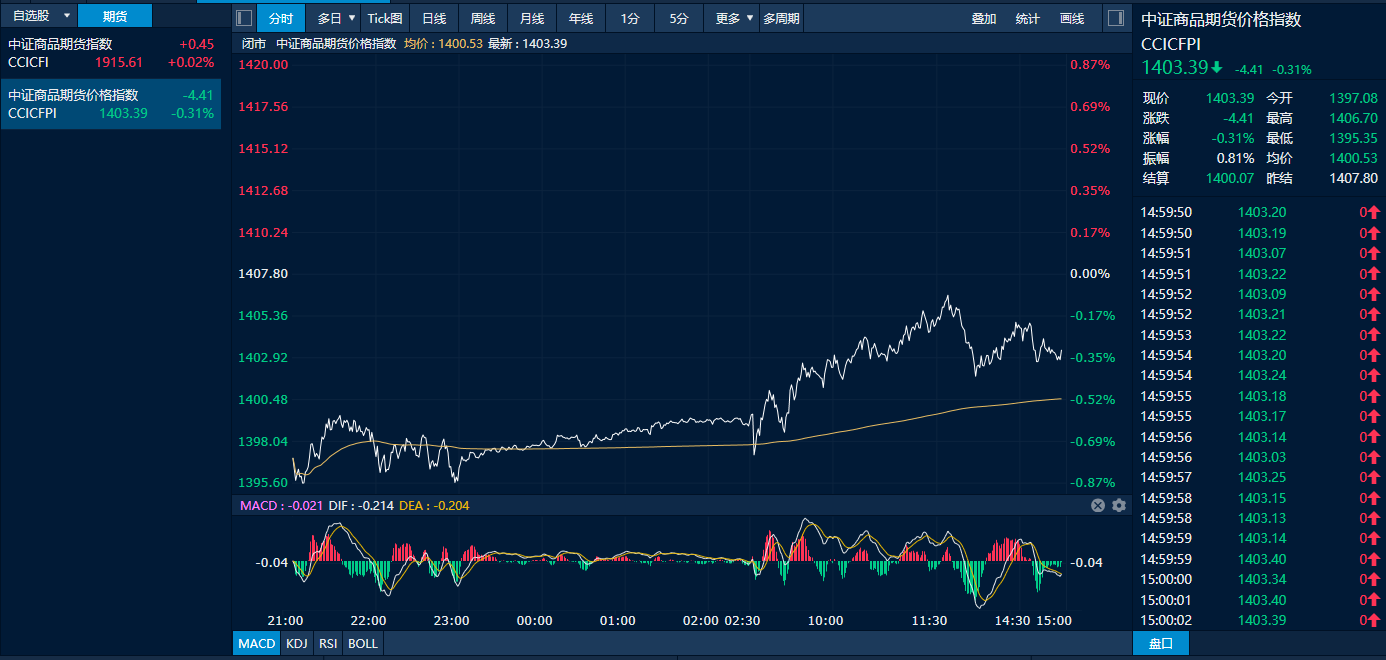Open MACD indicator settings gear
This screenshot has height=660, width=1386.
(1119, 506)
